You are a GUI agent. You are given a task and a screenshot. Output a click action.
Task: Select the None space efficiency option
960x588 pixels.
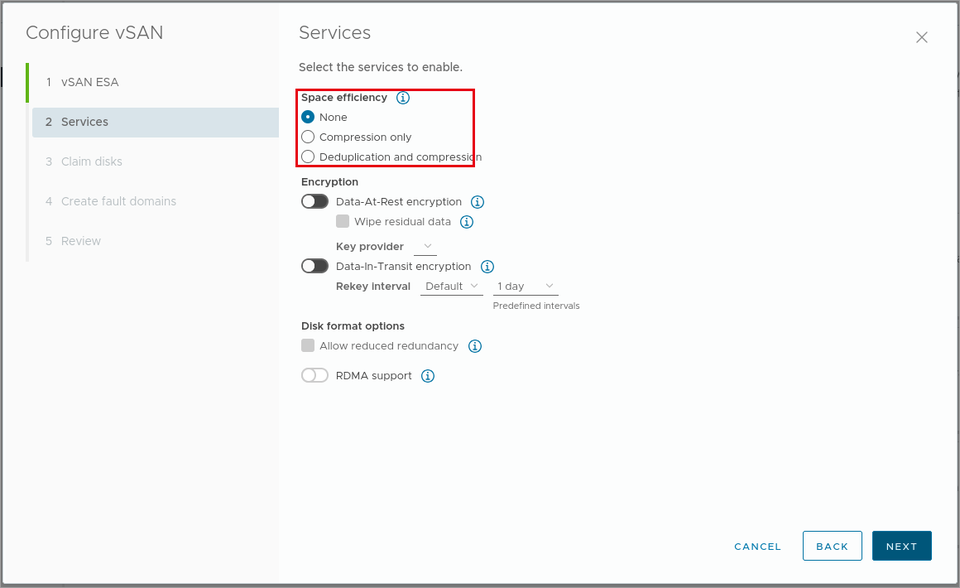[x=308, y=117]
